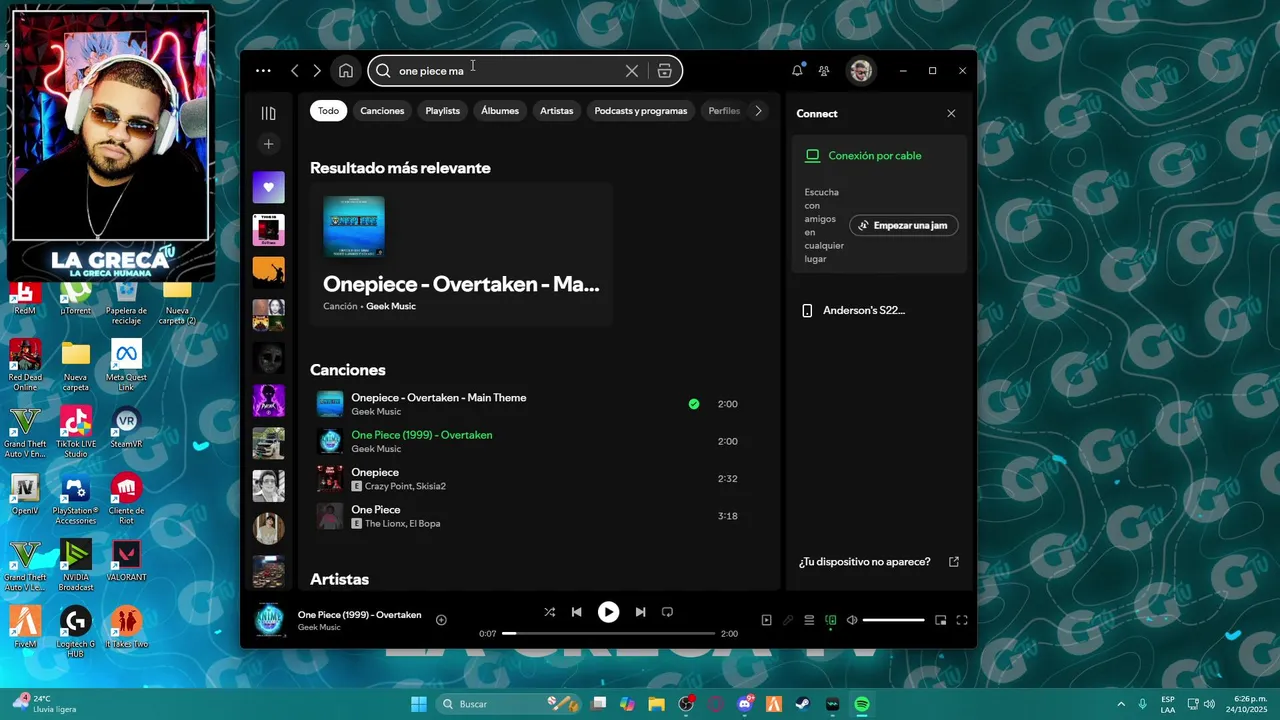The height and width of the screenshot is (720, 1280).
Task: Select the Todo filter chip
Action: (x=328, y=111)
